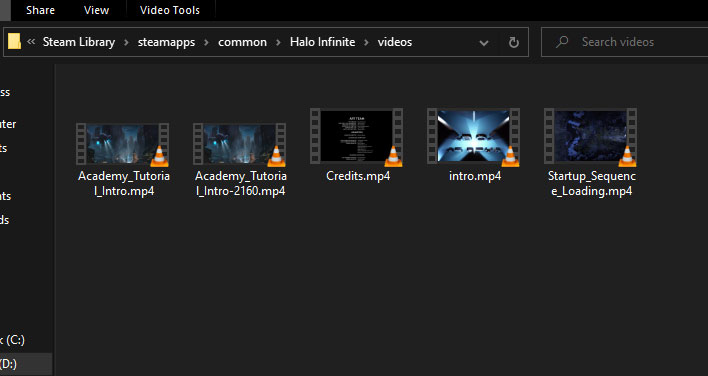Select Academy_Tutorial_Intro-2160.mp4 thumbnail

point(239,144)
